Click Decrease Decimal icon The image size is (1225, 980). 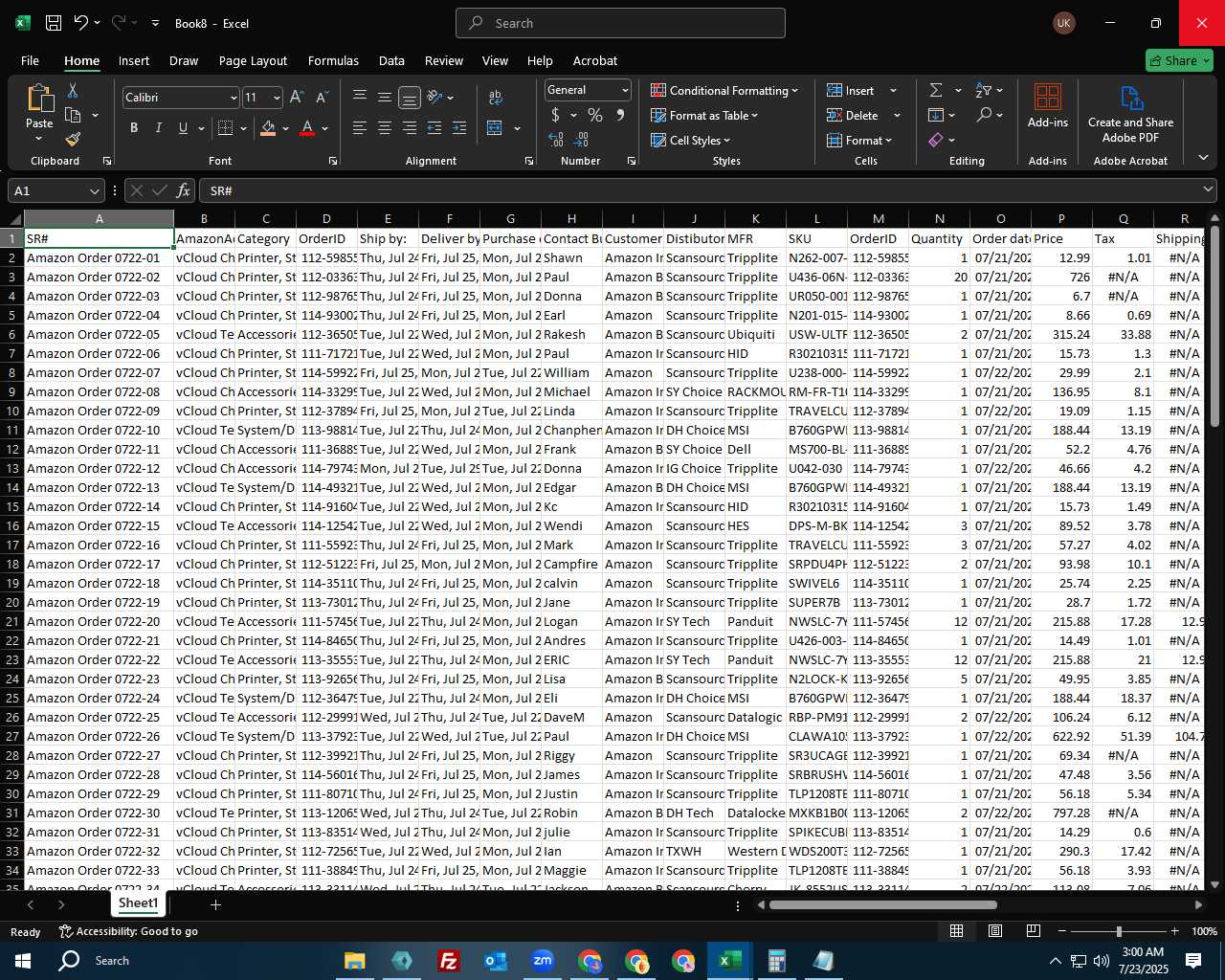click(x=582, y=140)
